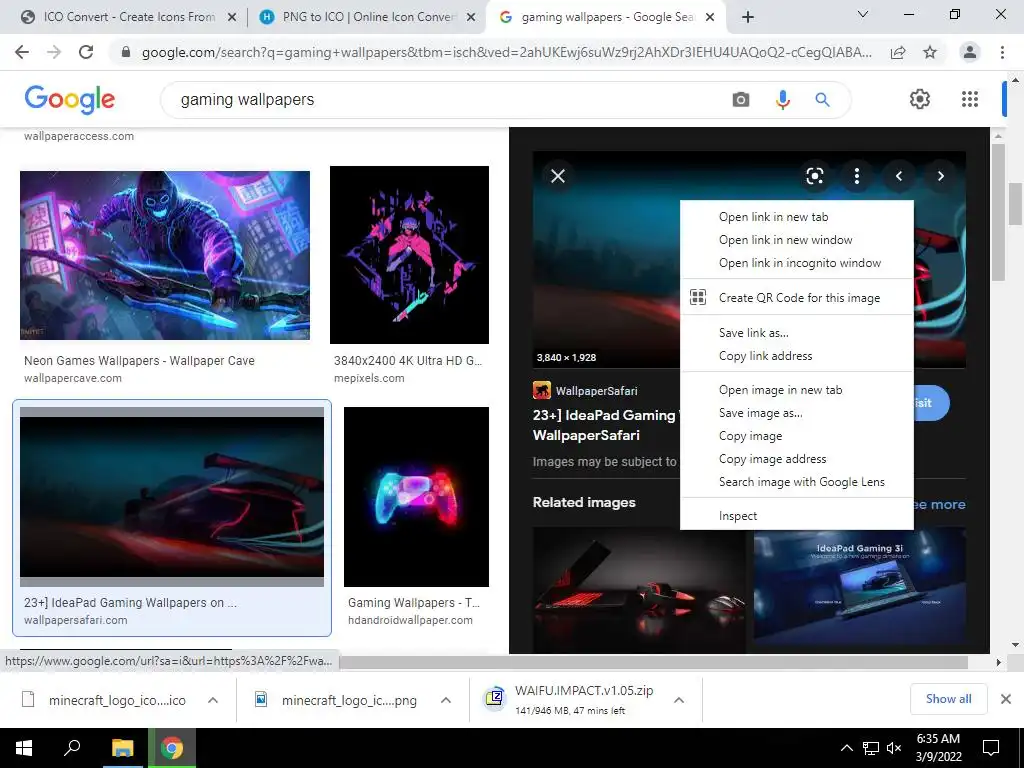The image size is (1024, 768).
Task: Open preview panel three-dot menu
Action: click(856, 176)
